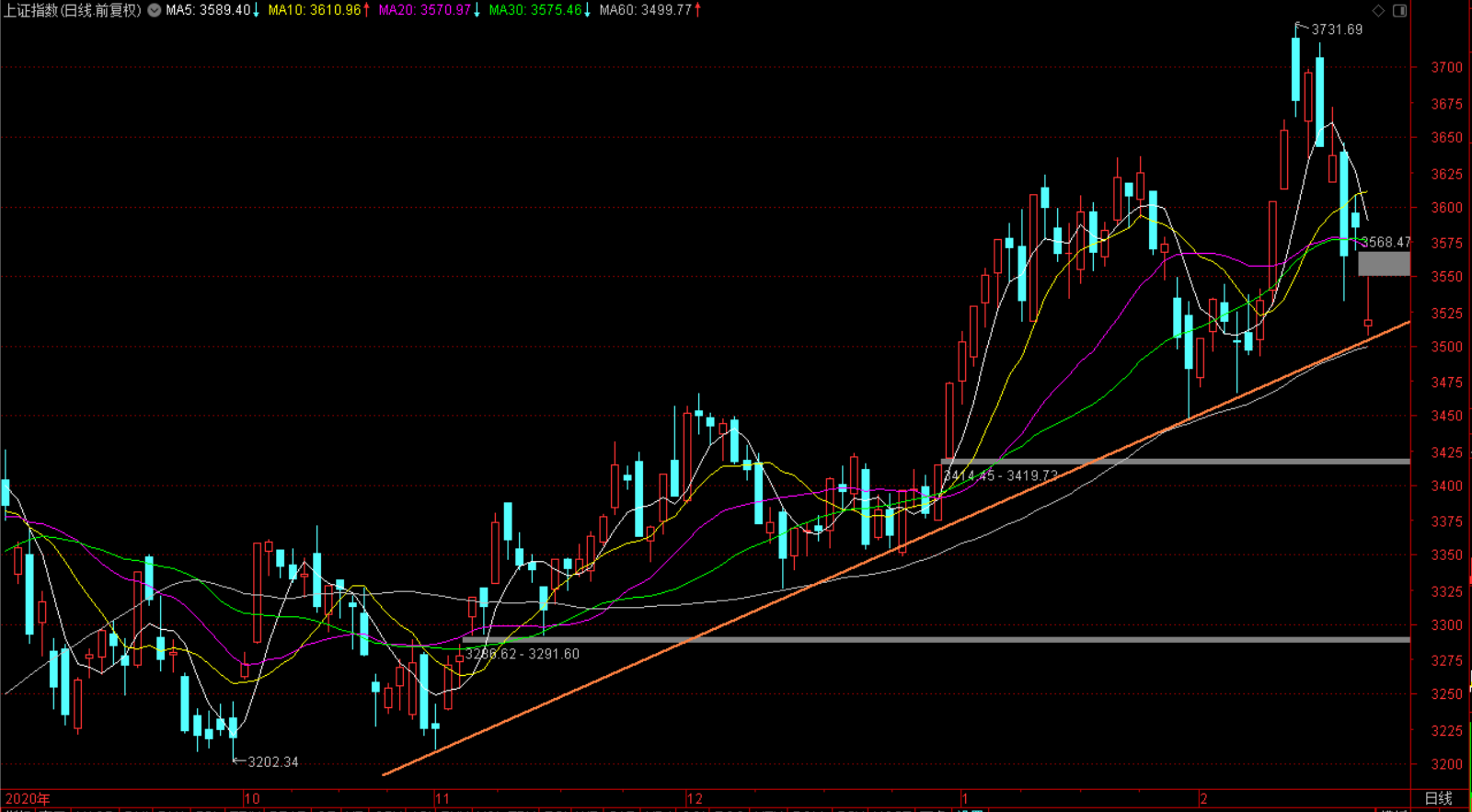Click the 3500 level on price axis

tap(1446, 347)
